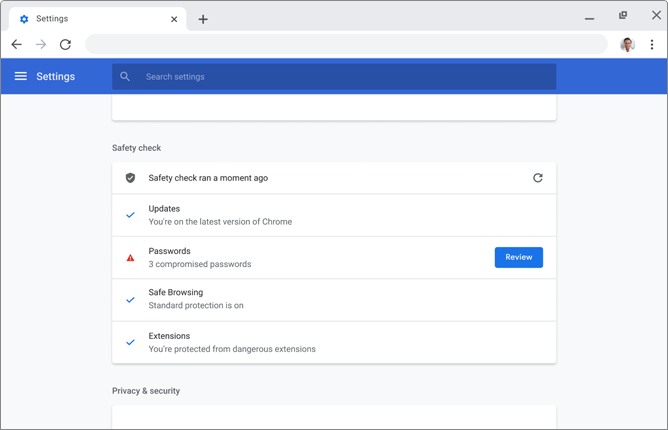The width and height of the screenshot is (668, 430).
Task: Open the Extensions safety row
Action: pyautogui.click(x=333, y=342)
